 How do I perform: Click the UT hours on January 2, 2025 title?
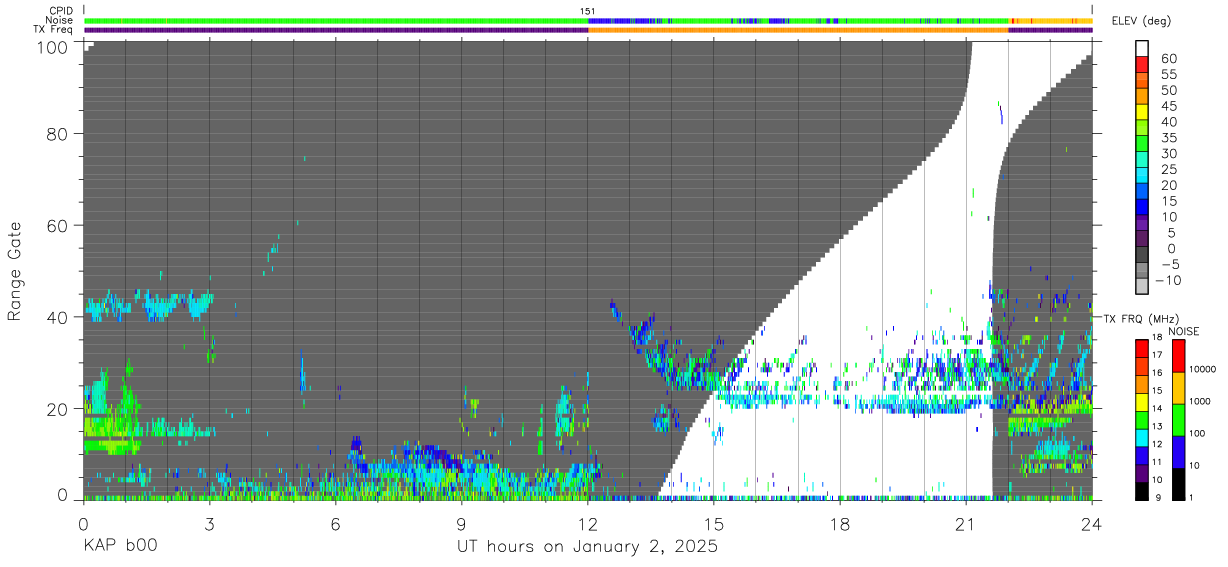pos(588,548)
